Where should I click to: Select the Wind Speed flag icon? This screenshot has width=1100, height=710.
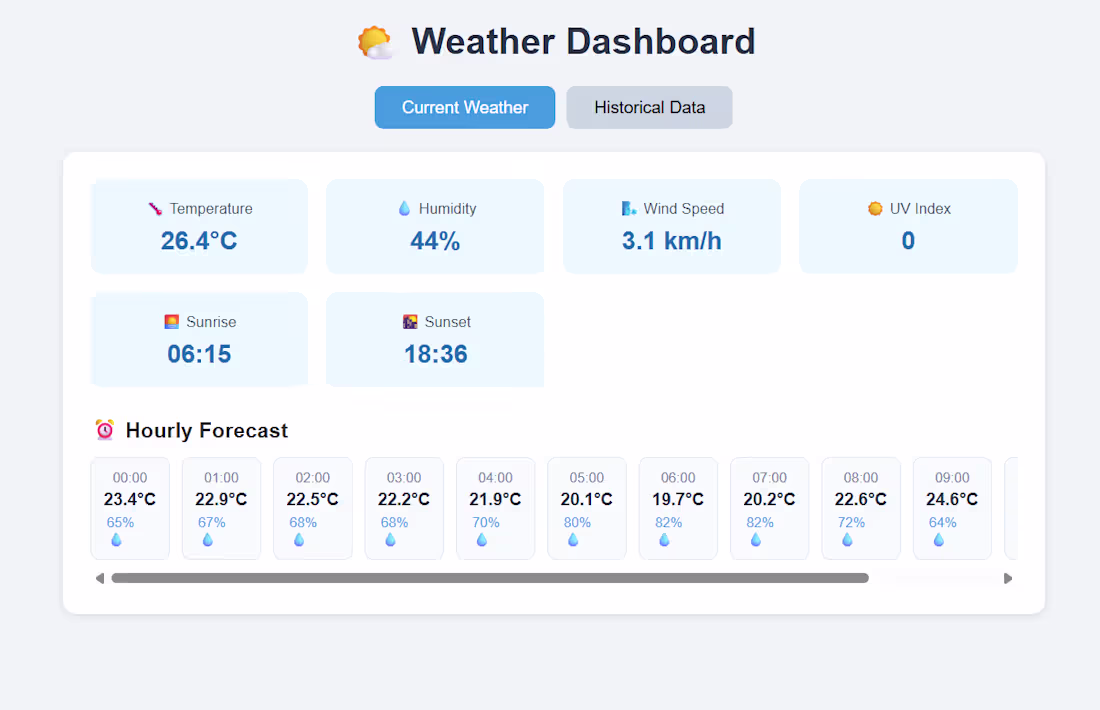[628, 208]
